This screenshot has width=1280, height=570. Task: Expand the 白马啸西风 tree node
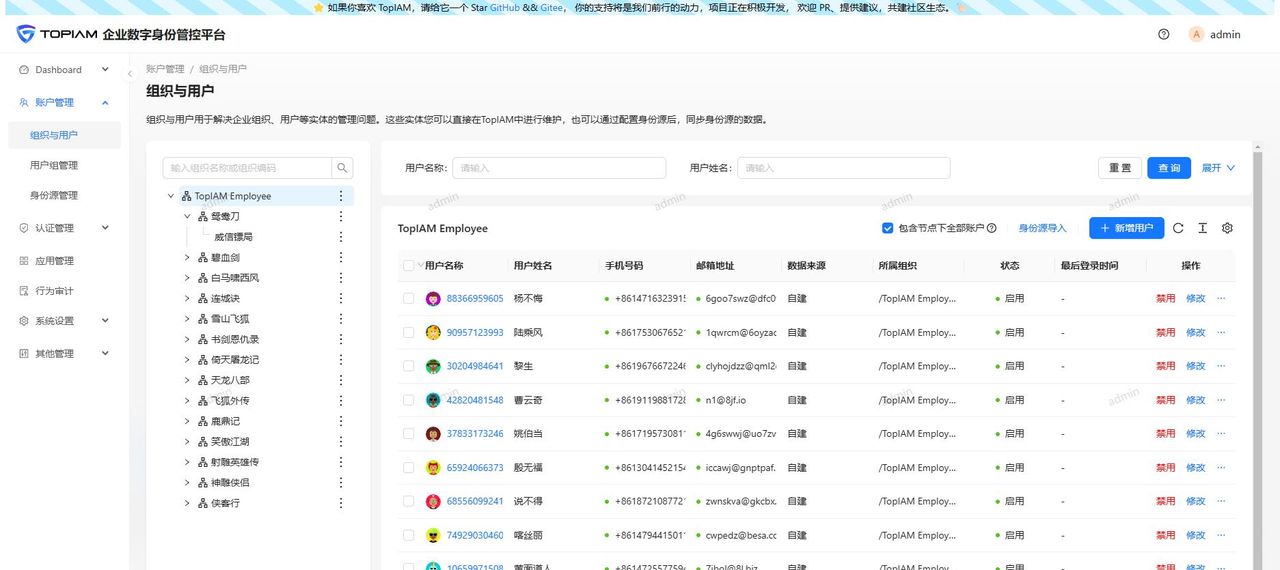click(x=187, y=278)
